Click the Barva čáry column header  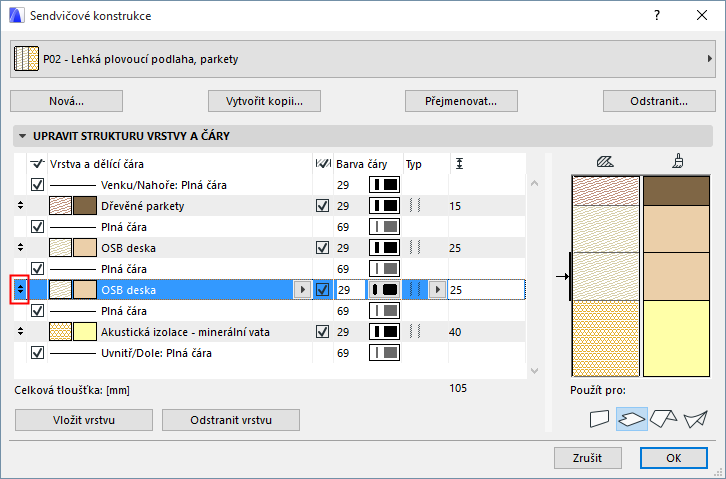[x=361, y=163]
